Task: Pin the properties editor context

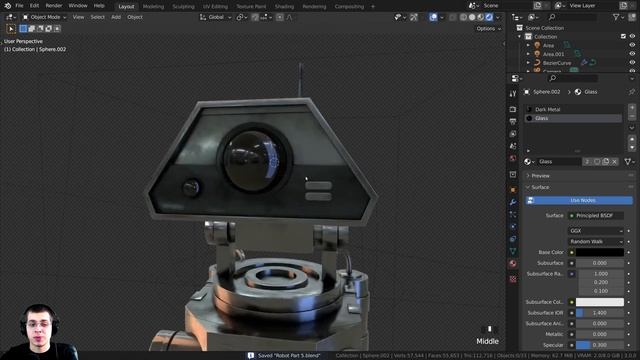Action: coord(632,92)
